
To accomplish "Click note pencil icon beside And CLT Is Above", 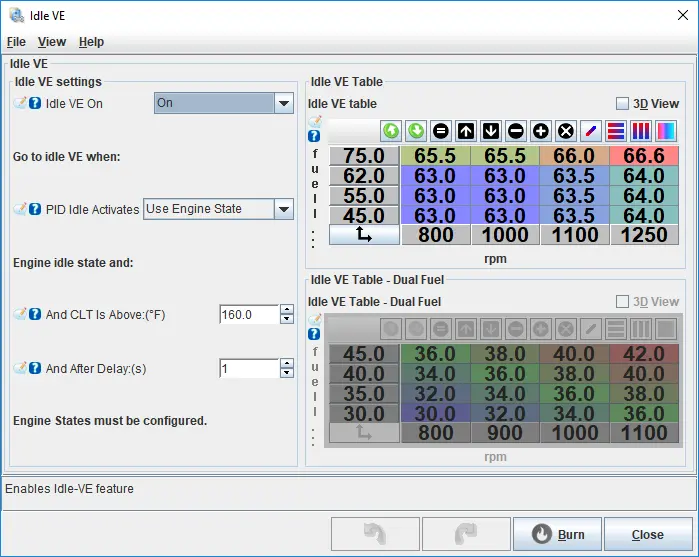I will pos(20,314).
